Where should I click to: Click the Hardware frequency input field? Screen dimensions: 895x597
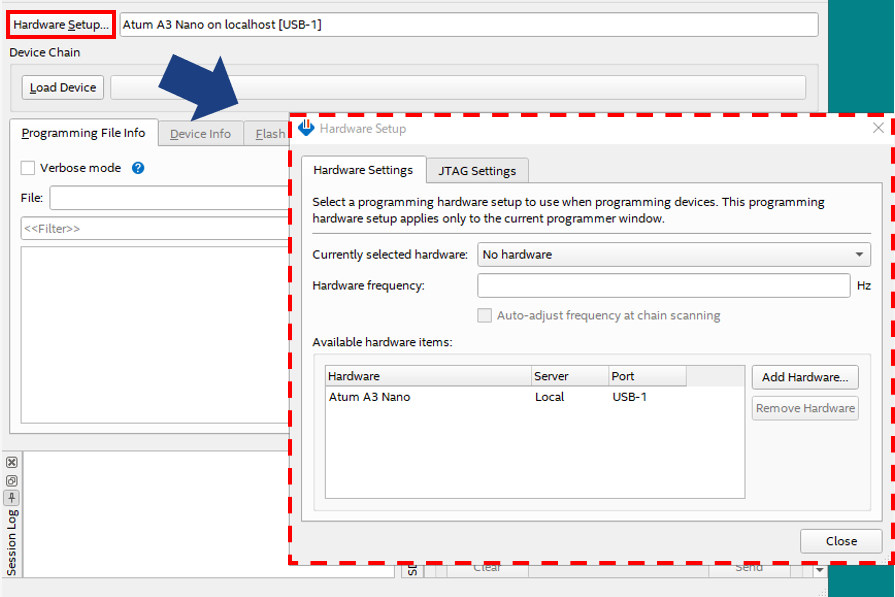(663, 286)
